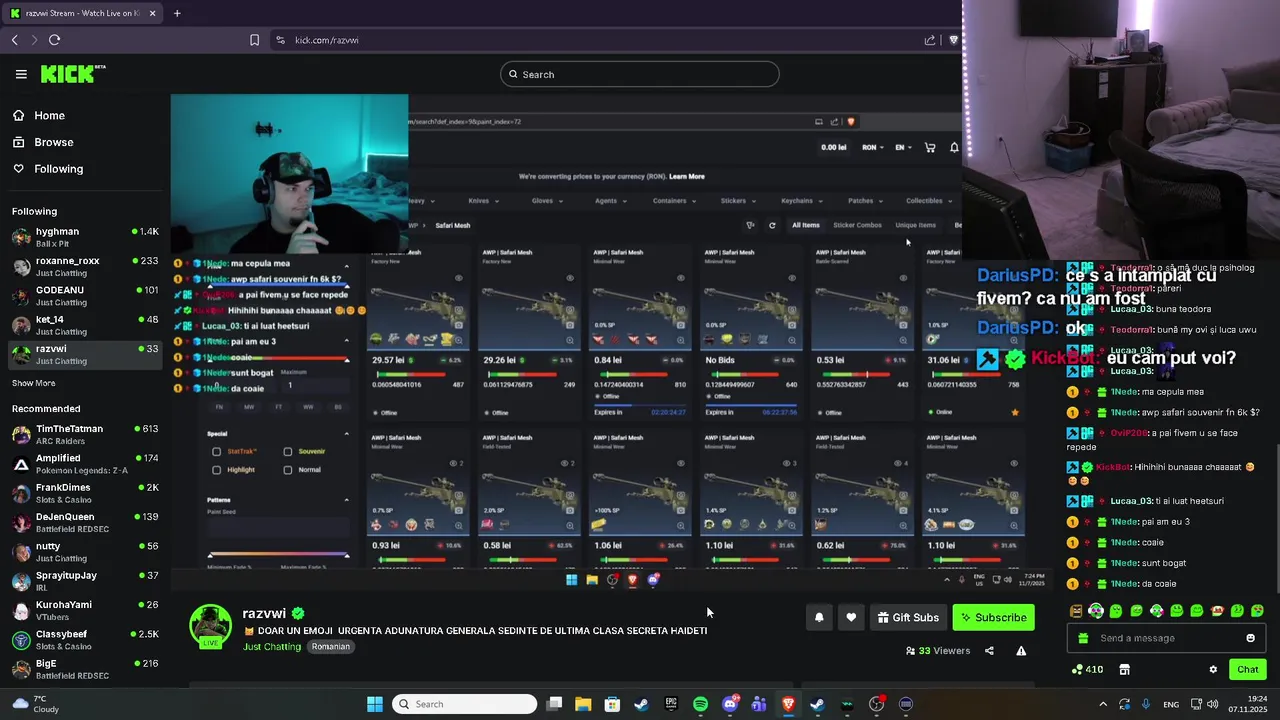Click the green Subscribe button
This screenshot has height=720, width=1280.
[993, 618]
